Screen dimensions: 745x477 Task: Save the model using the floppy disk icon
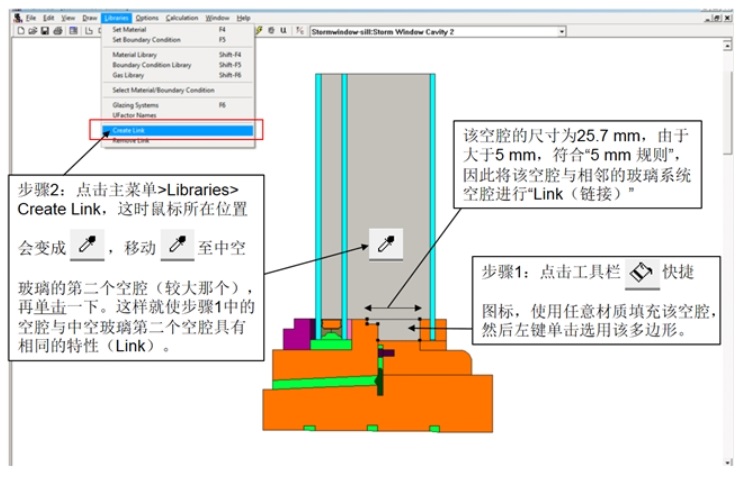[45, 31]
